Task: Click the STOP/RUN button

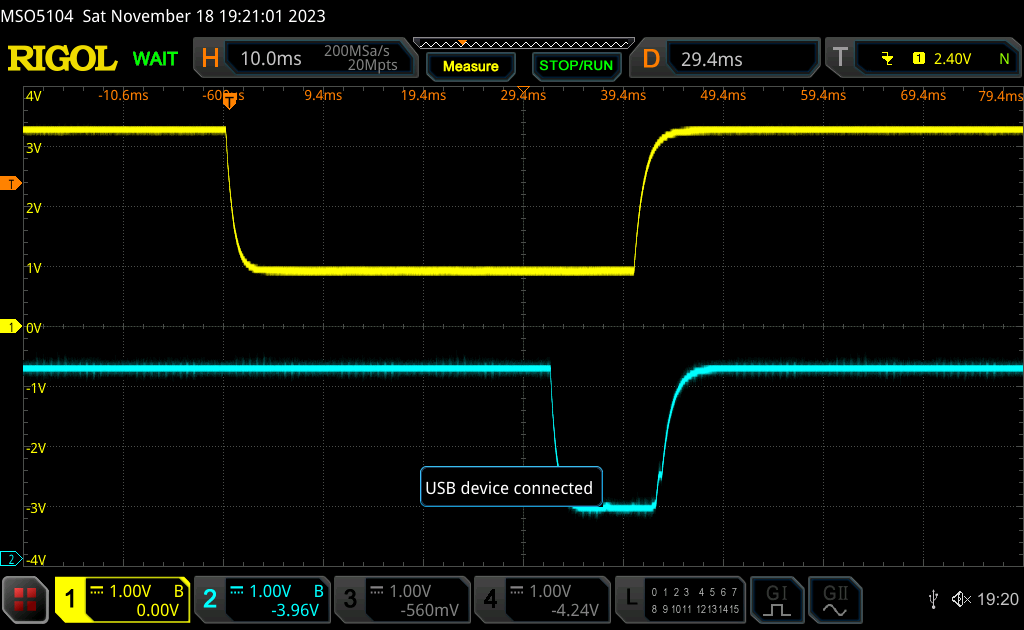Action: point(576,66)
